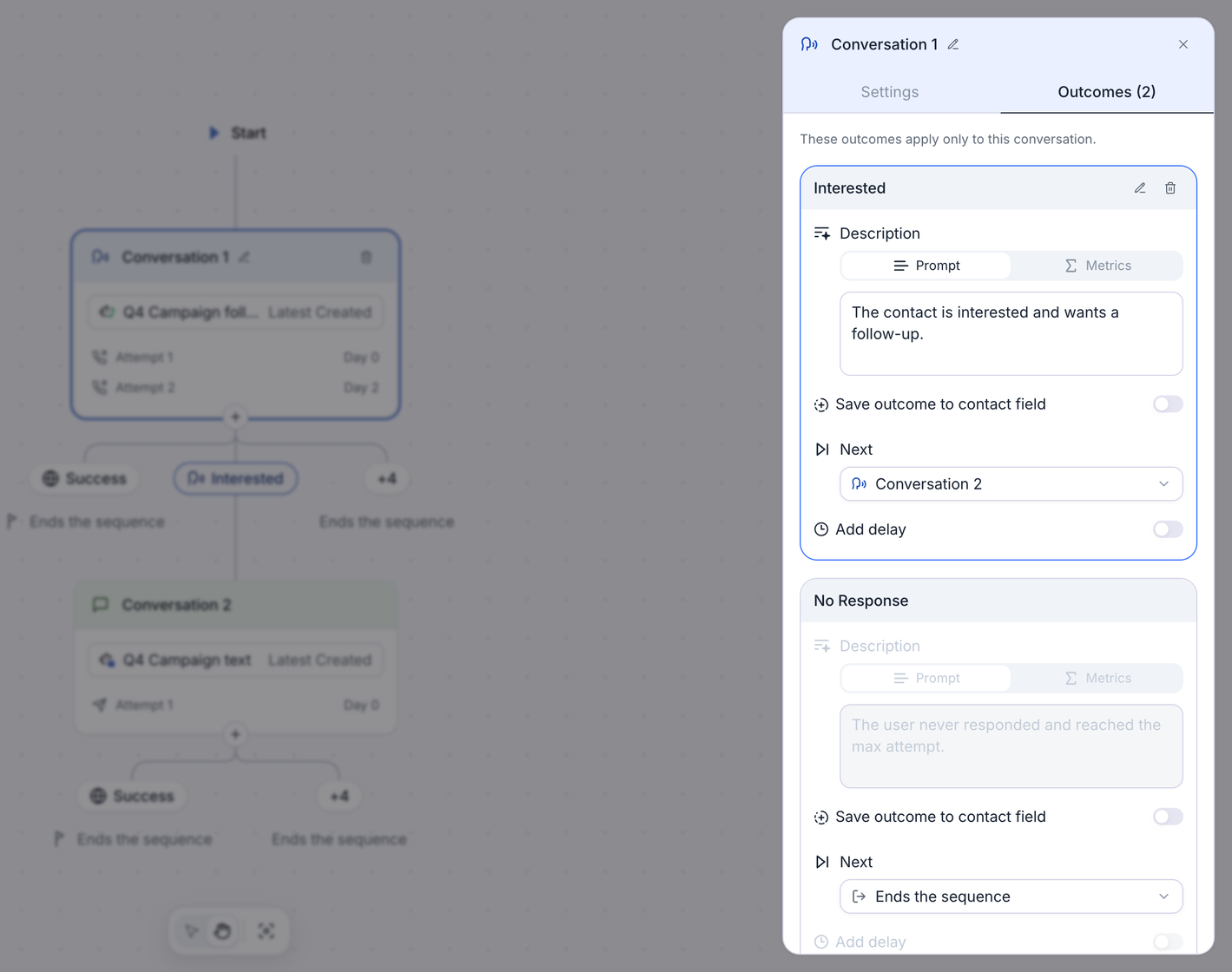The image size is (1232, 972).
Task: Click the Interested outcome pill on canvas
Action: pyautogui.click(x=235, y=478)
